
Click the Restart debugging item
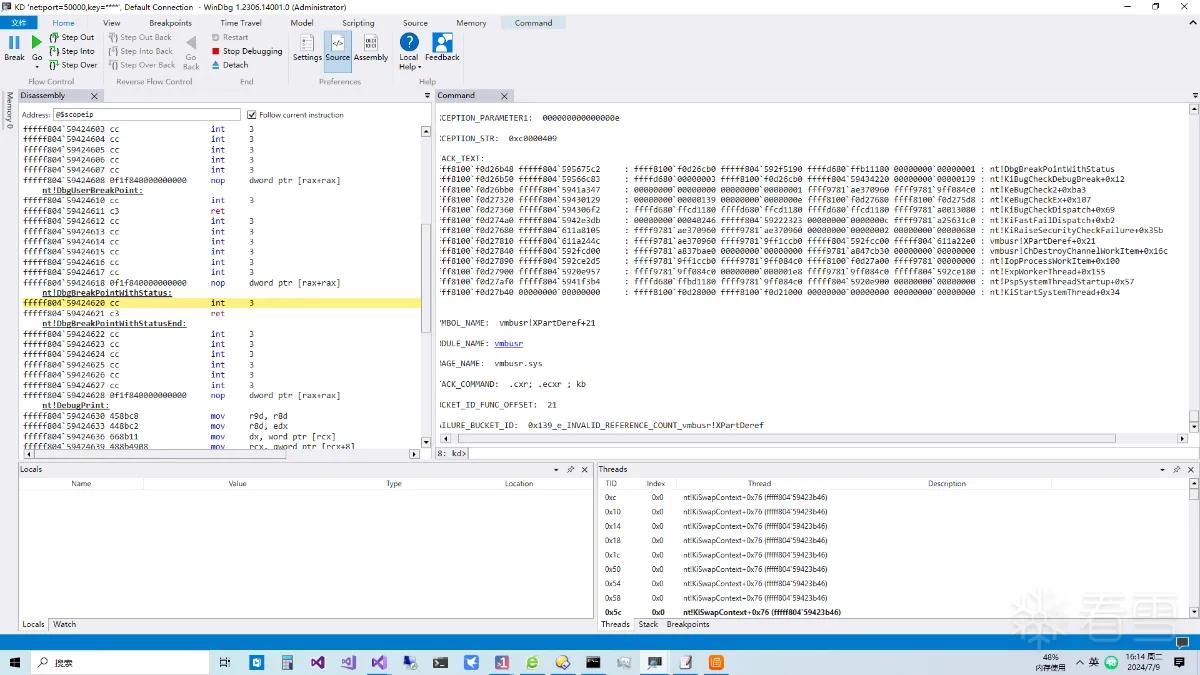click(x=230, y=37)
